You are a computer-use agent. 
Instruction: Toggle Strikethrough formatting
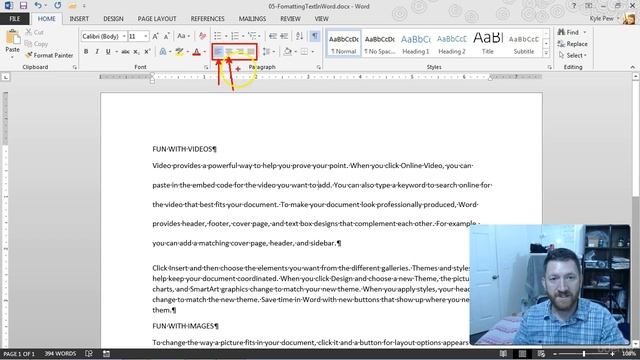[125, 52]
